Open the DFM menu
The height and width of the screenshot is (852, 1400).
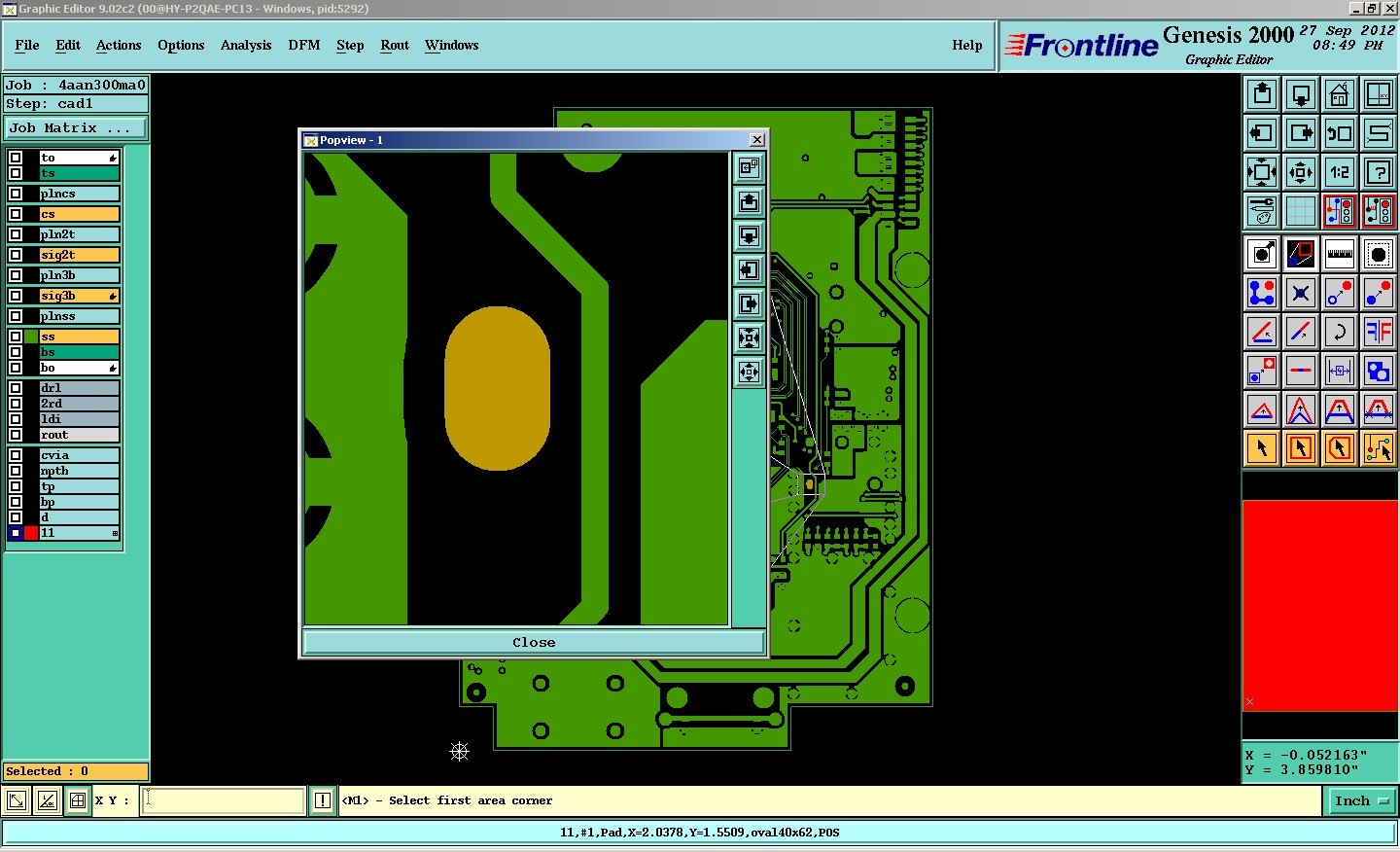[304, 46]
